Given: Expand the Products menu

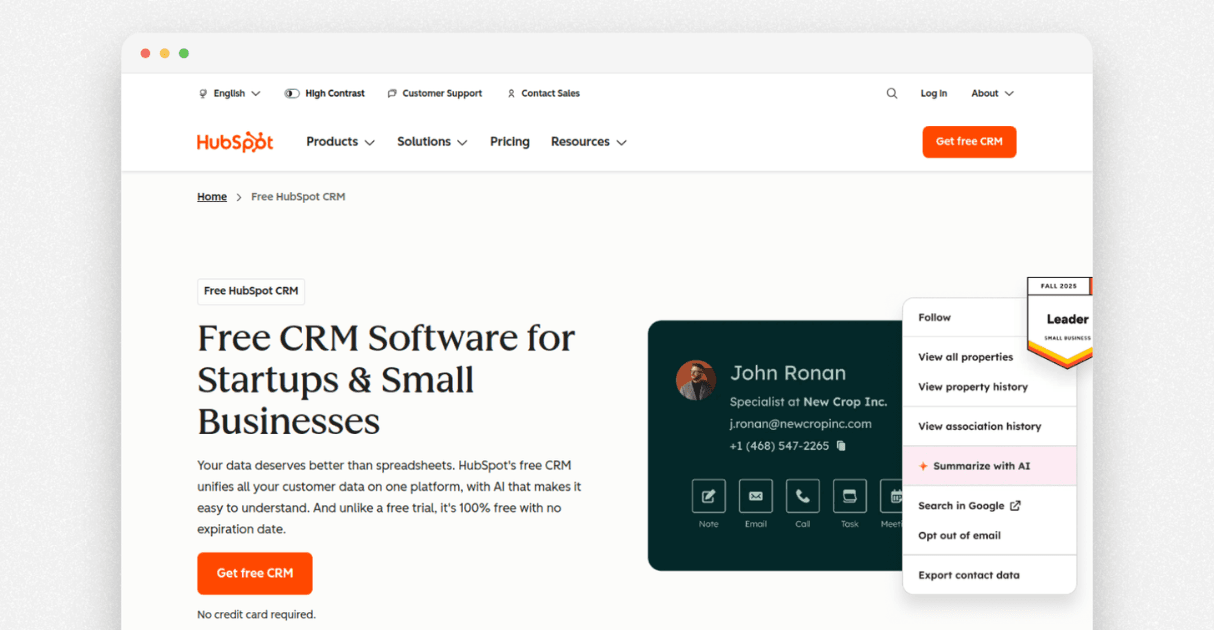Looking at the screenshot, I should (340, 142).
